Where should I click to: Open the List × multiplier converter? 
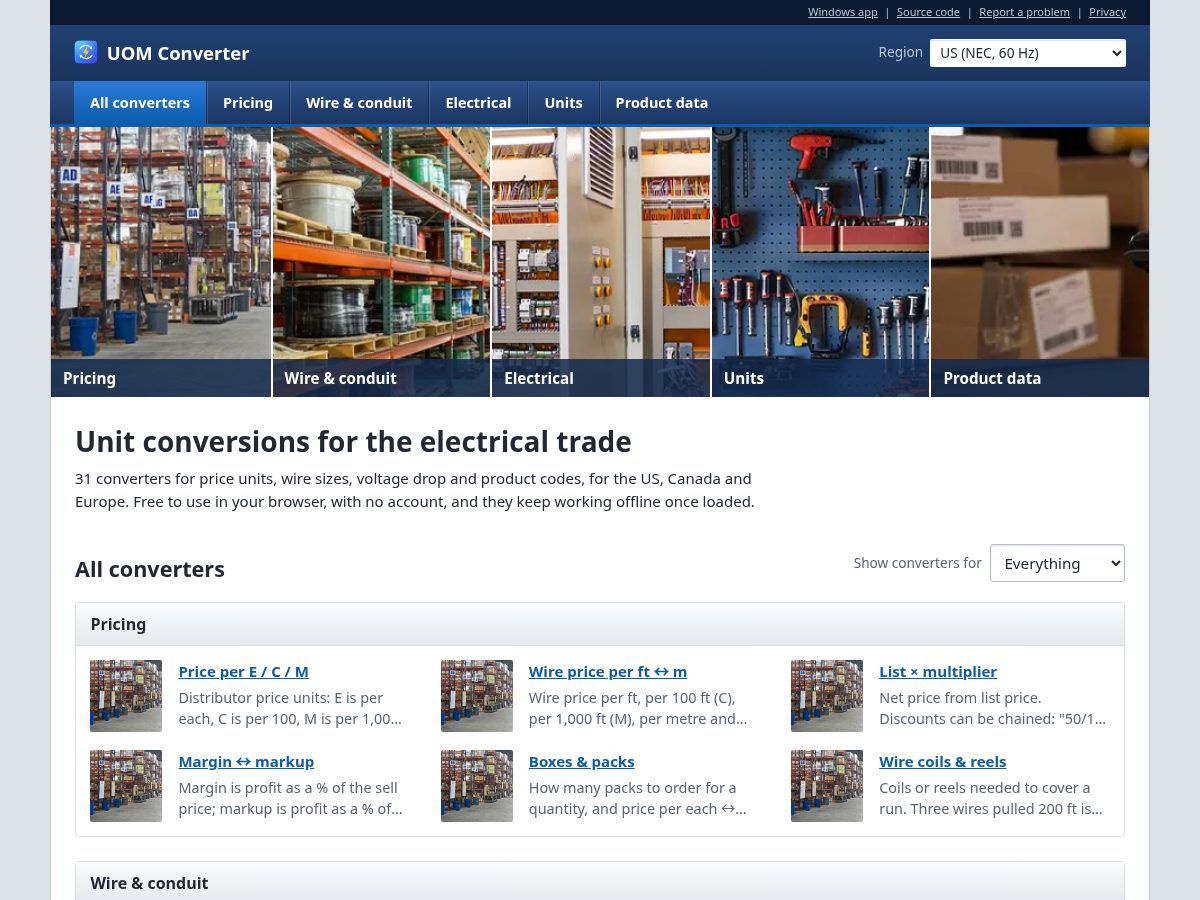click(x=938, y=672)
